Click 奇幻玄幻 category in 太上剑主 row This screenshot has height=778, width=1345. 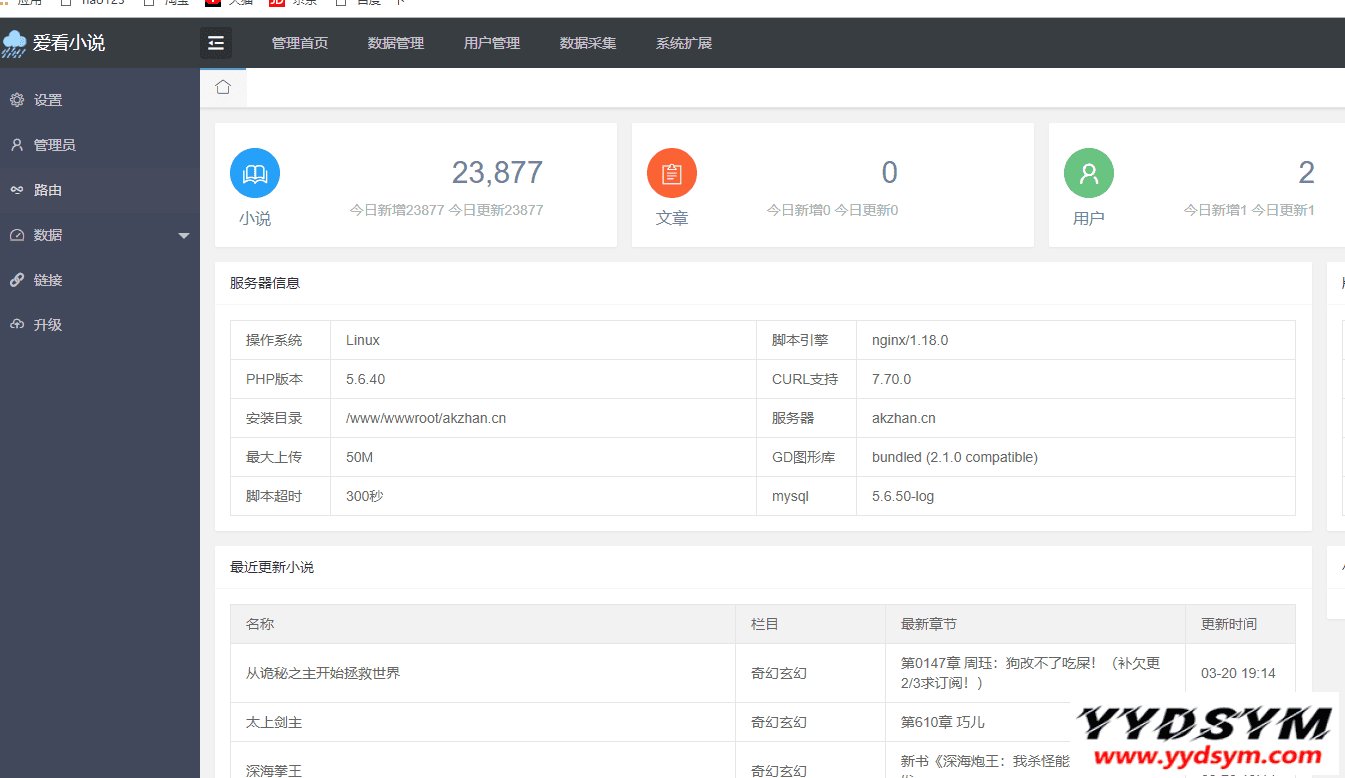pos(779,722)
